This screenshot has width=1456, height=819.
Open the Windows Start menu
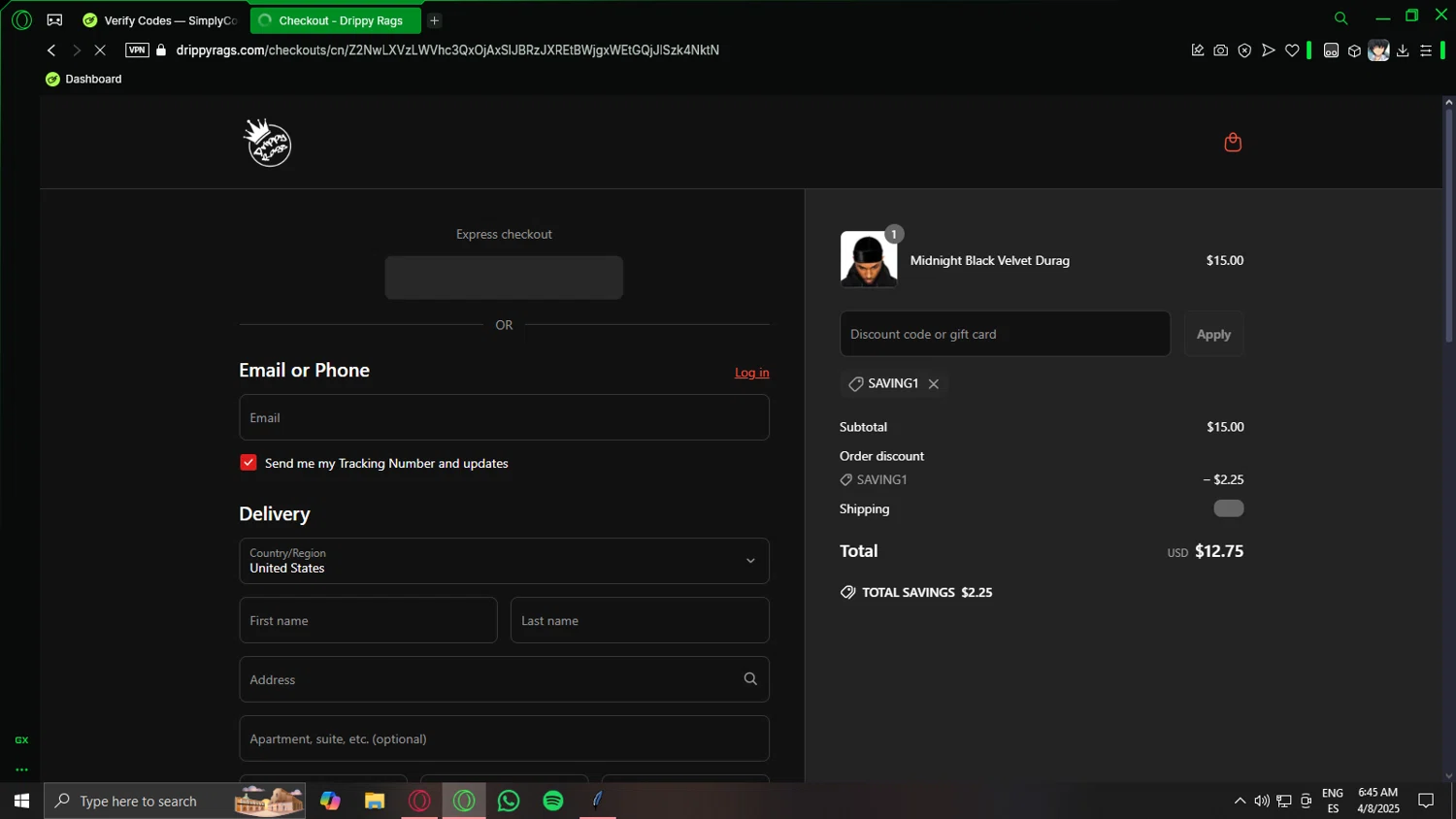[x=21, y=801]
